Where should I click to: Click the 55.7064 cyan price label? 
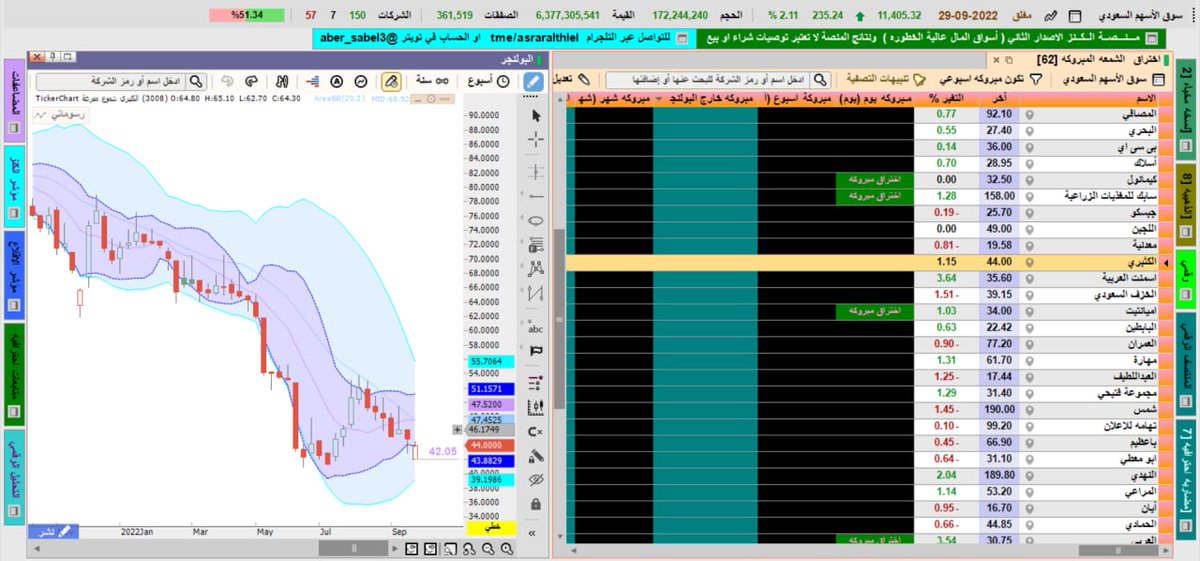pos(489,362)
